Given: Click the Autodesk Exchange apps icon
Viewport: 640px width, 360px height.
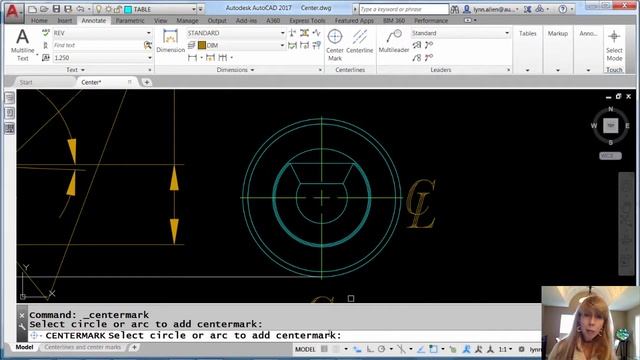Looking at the screenshot, I should click(x=527, y=9).
